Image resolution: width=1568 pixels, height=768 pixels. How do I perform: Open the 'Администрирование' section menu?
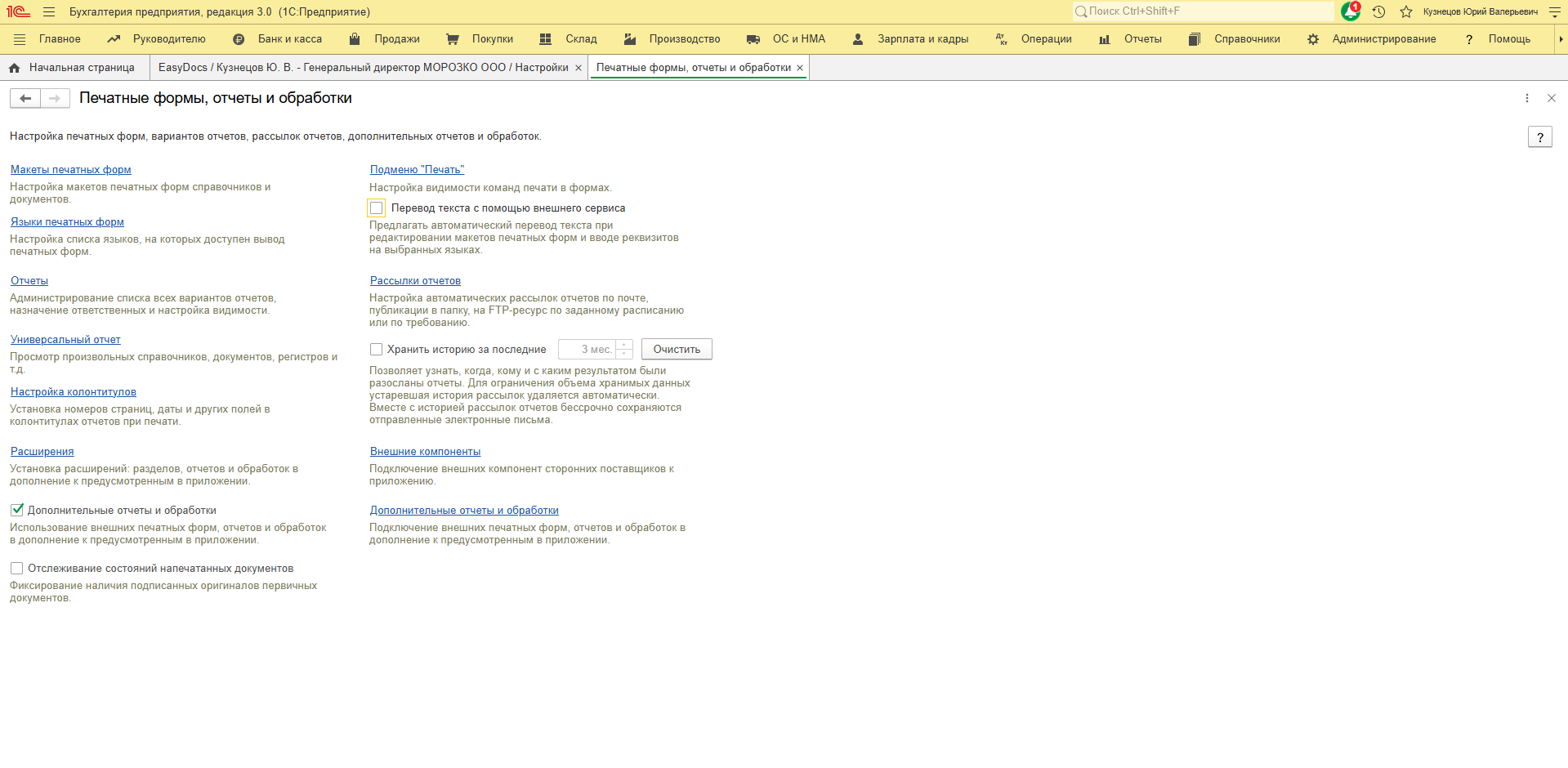(x=1383, y=39)
